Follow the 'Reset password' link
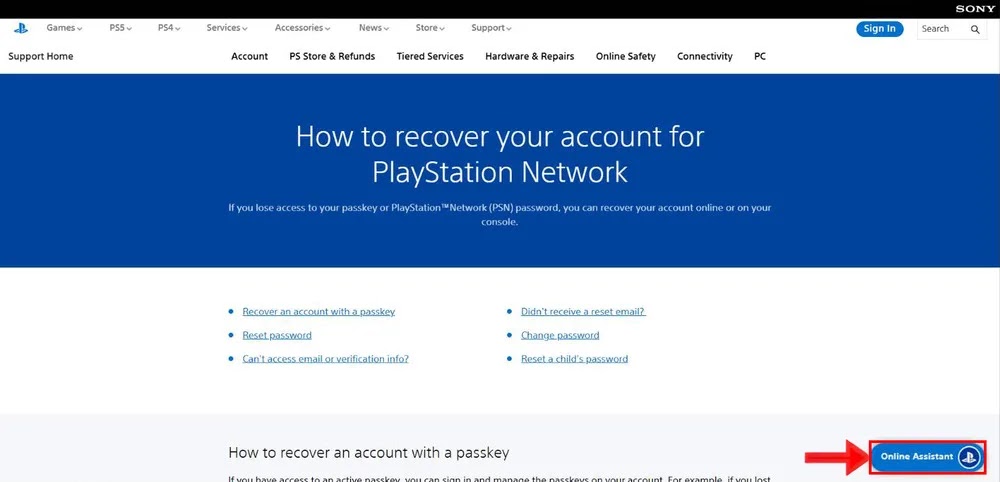 (x=277, y=335)
